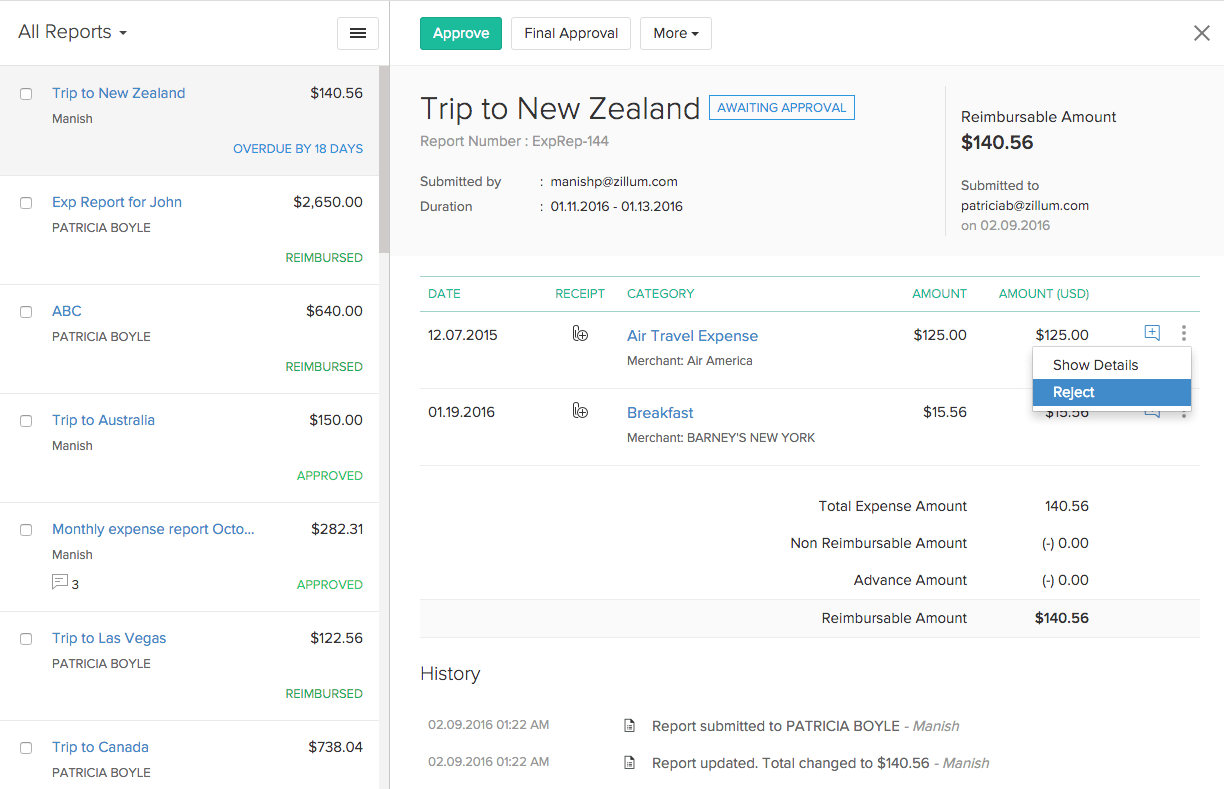The image size is (1224, 789).
Task: Open the manishp@zillum.com link
Action: tap(613, 181)
